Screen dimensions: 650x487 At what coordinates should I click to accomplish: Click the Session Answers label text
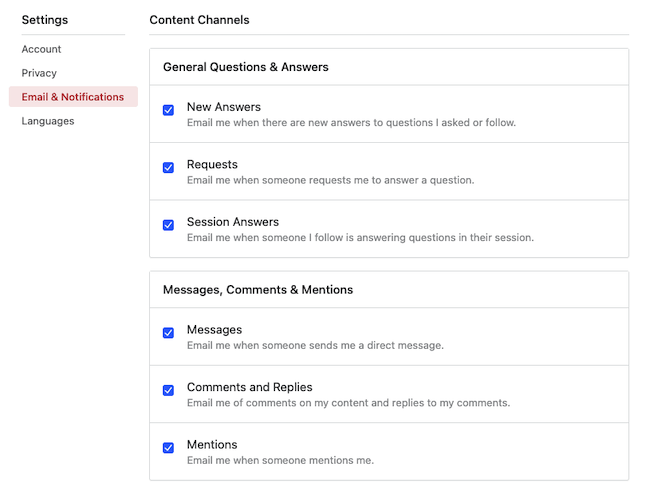coord(233,222)
